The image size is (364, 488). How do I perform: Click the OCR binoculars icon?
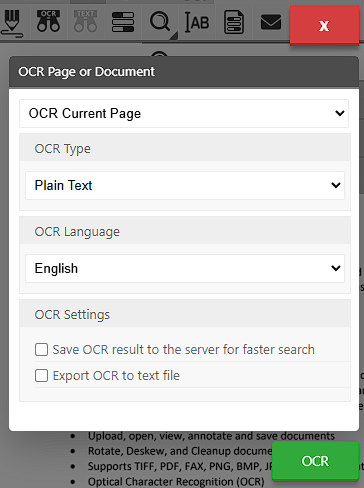[49, 21]
